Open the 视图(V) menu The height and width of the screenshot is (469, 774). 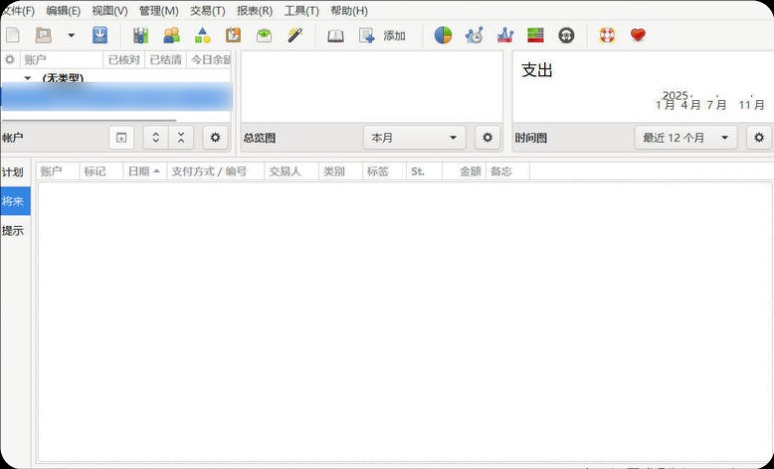pyautogui.click(x=110, y=11)
